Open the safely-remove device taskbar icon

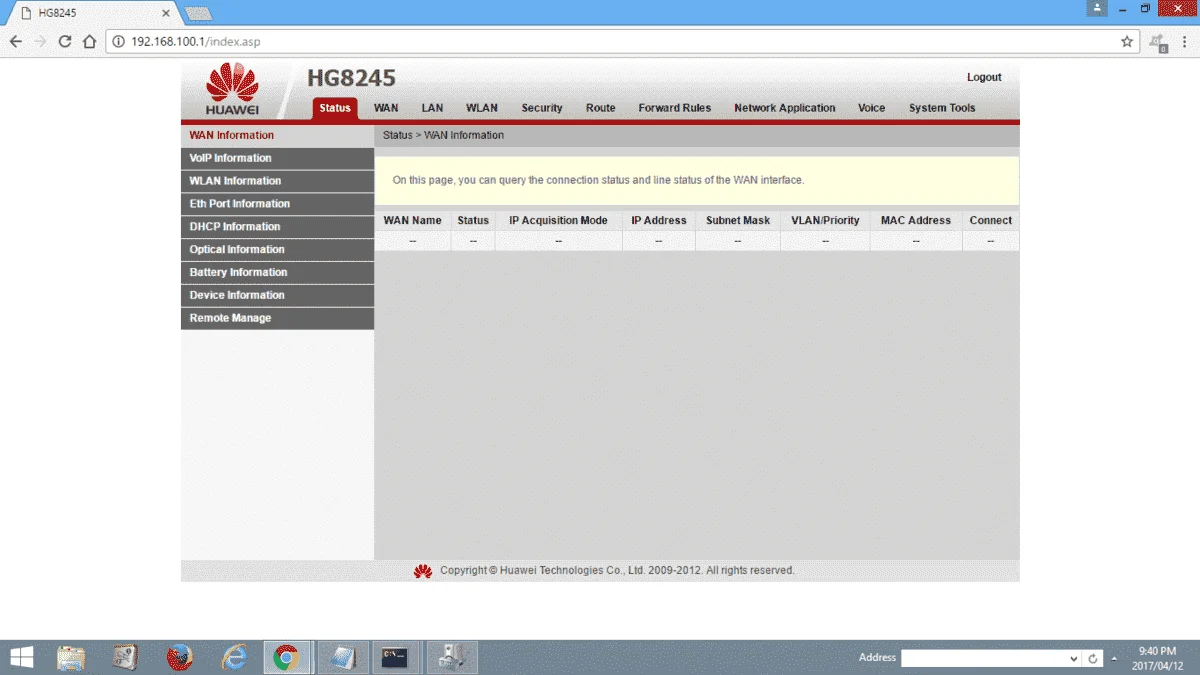pos(452,657)
